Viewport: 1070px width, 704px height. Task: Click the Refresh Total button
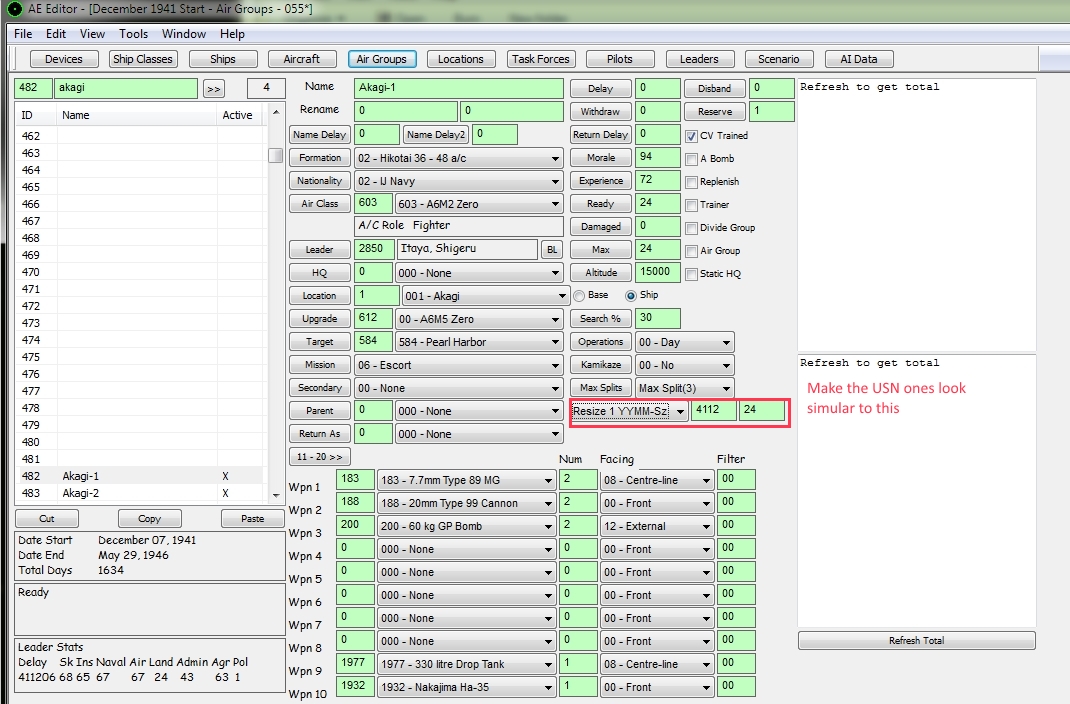click(x=916, y=641)
